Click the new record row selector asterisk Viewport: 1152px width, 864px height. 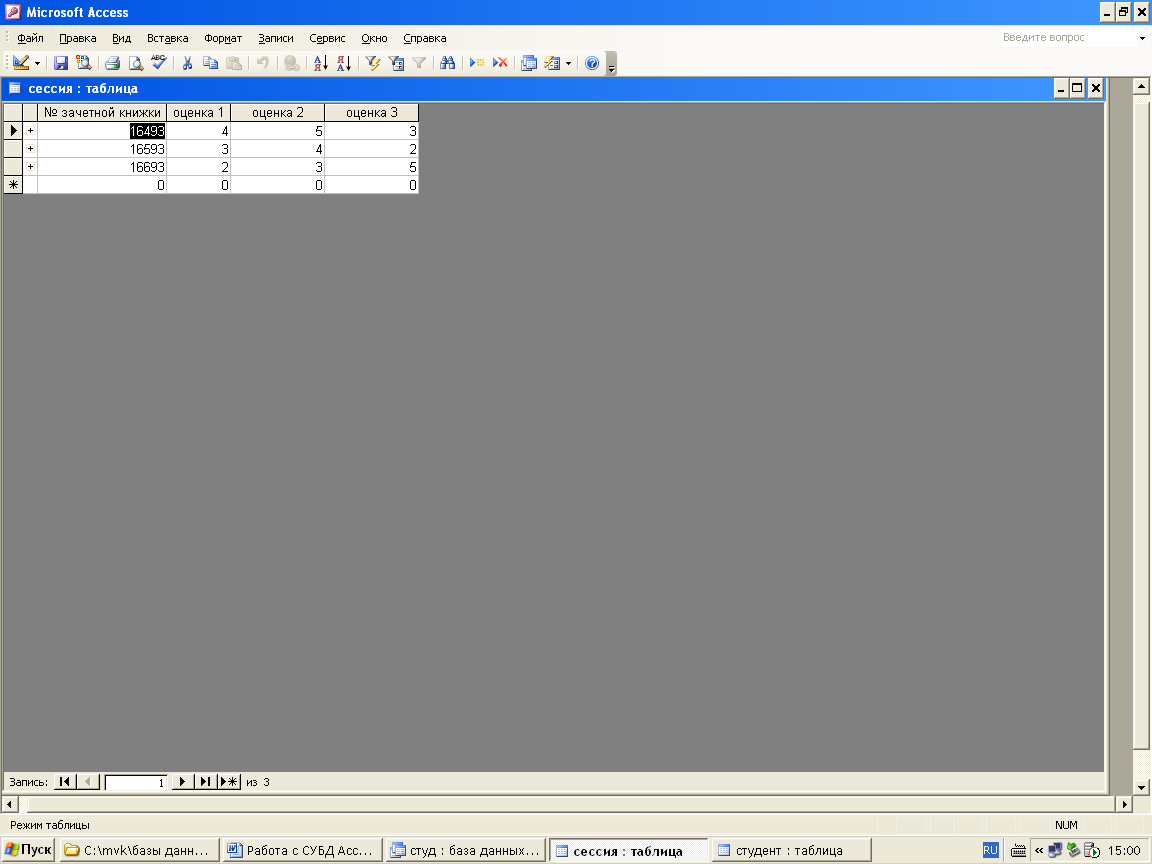[x=13, y=185]
